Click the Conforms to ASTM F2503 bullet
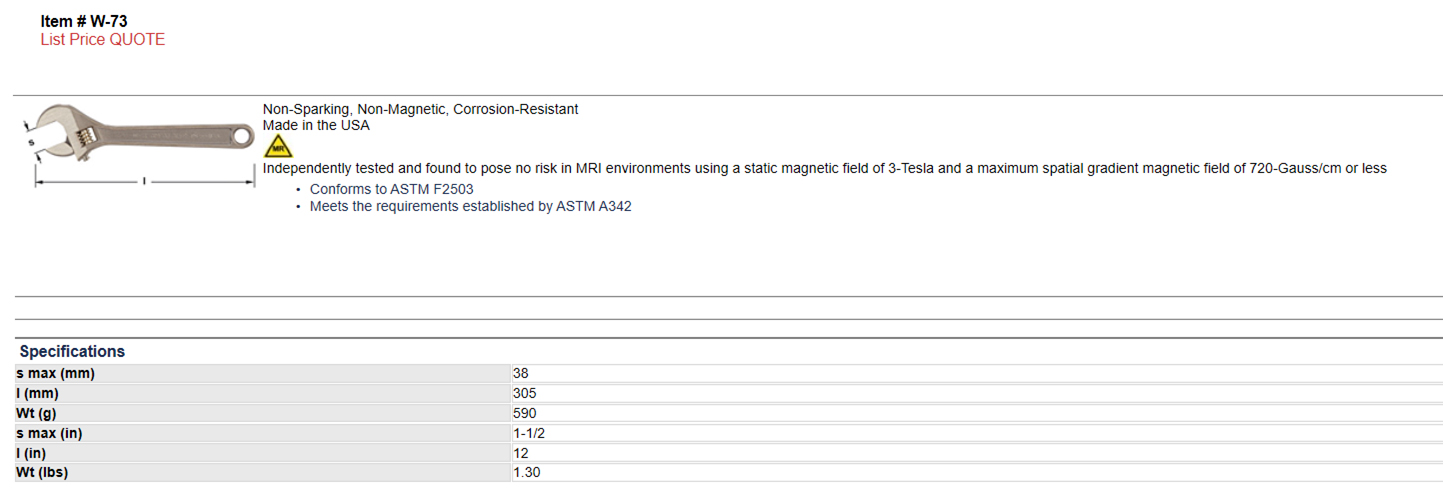Screen dimensions: 1443x500 [x=392, y=189]
